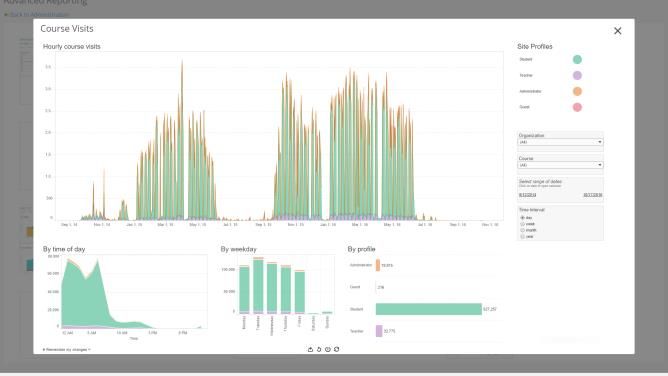This screenshot has height=376, width=668.
Task: Select the year time interval
Action: point(523,236)
